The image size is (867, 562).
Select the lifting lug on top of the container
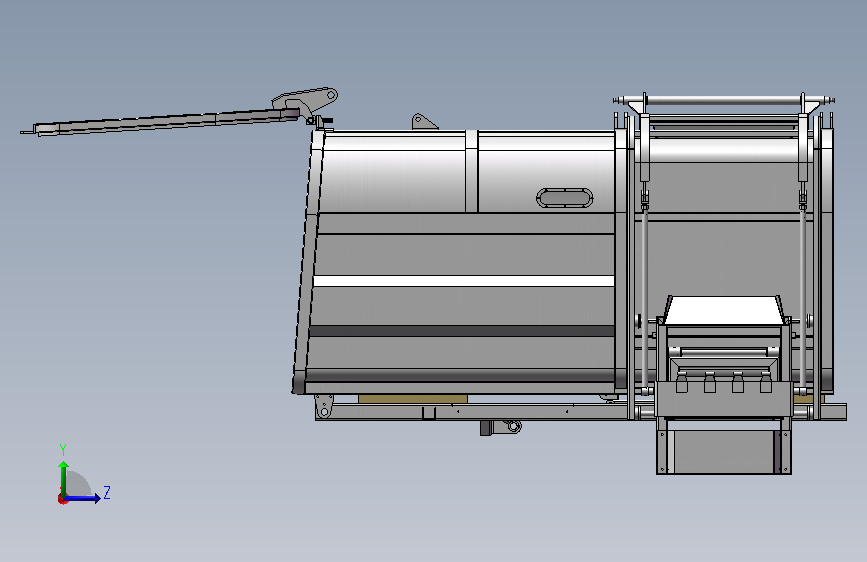[x=424, y=122]
